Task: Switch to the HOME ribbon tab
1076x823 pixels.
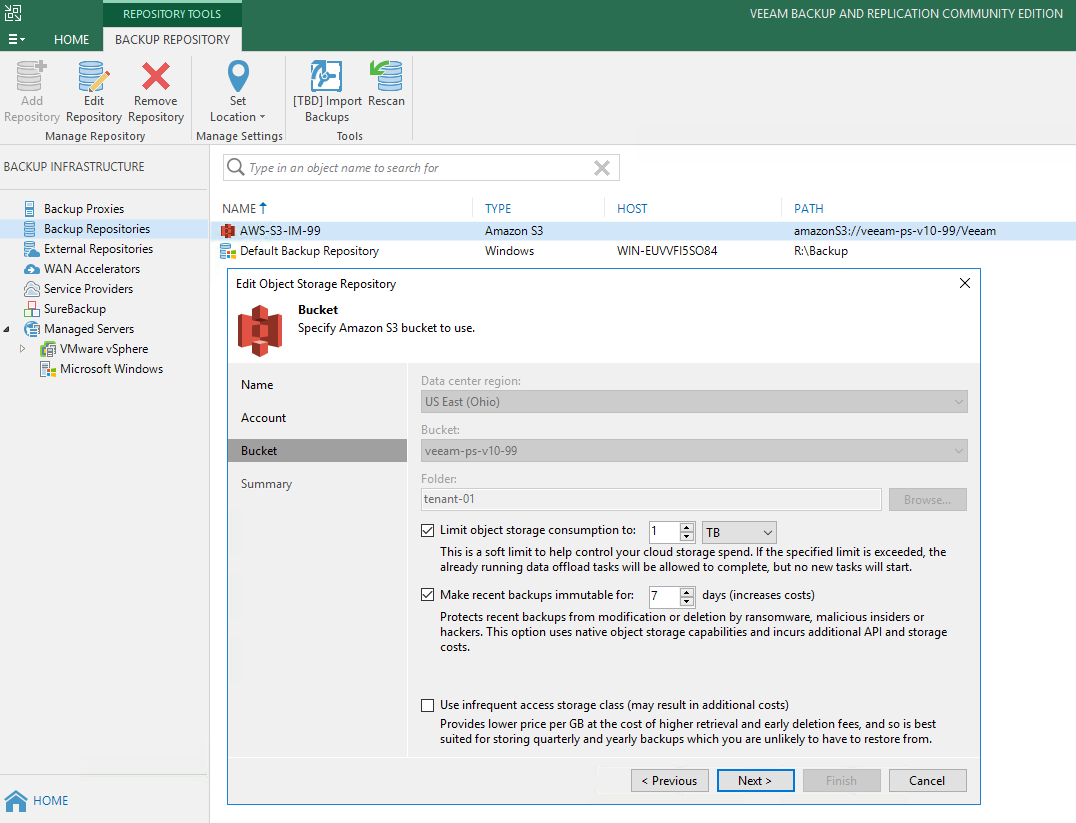Action: tap(71, 40)
